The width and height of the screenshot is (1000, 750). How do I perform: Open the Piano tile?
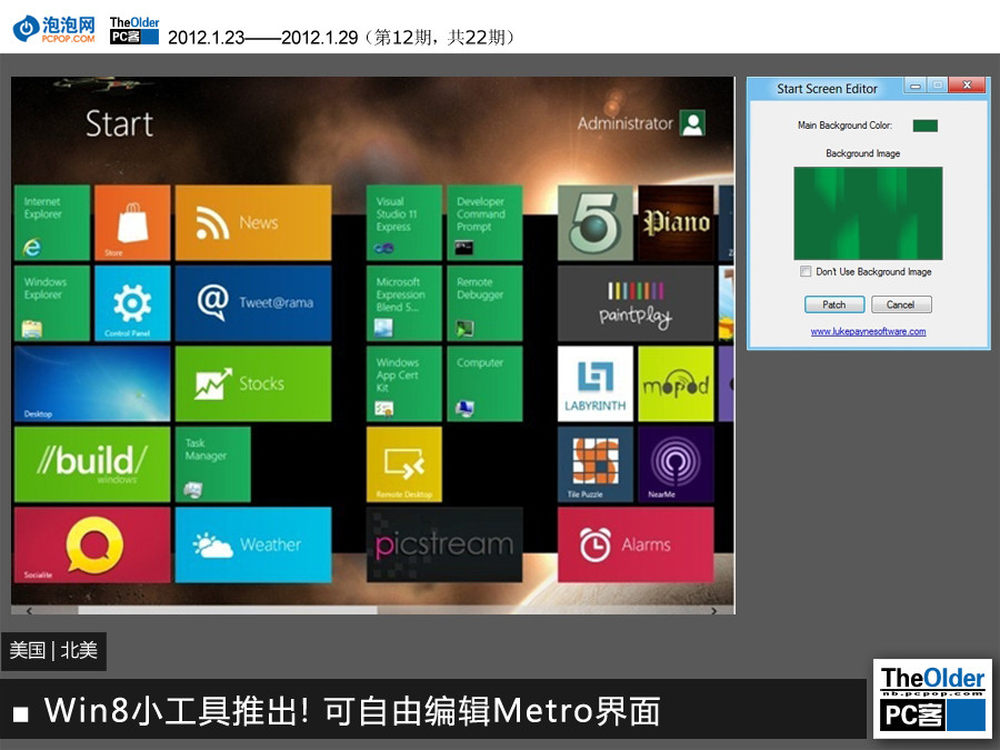tap(676, 223)
